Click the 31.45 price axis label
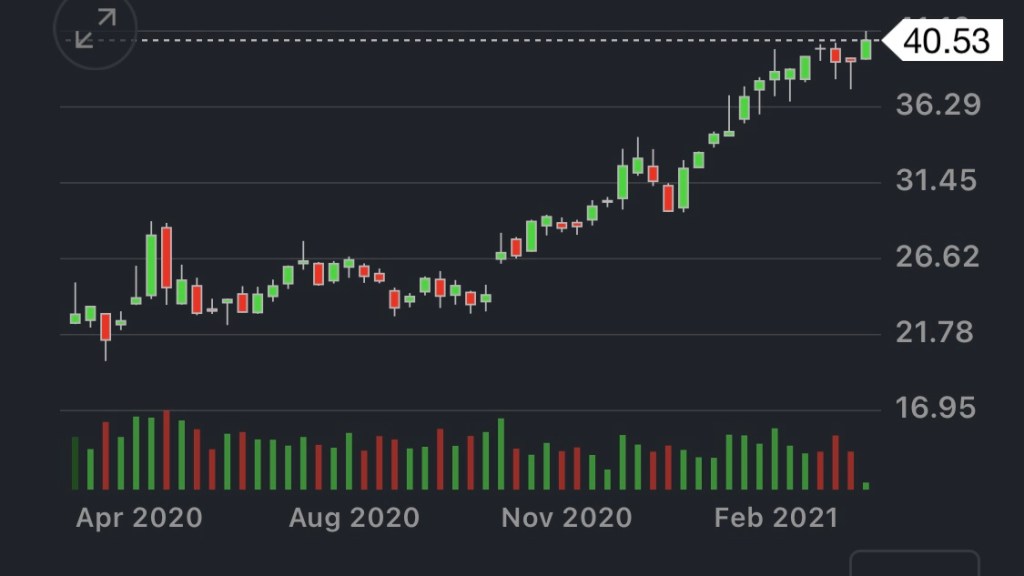This screenshot has height=576, width=1024. point(936,181)
